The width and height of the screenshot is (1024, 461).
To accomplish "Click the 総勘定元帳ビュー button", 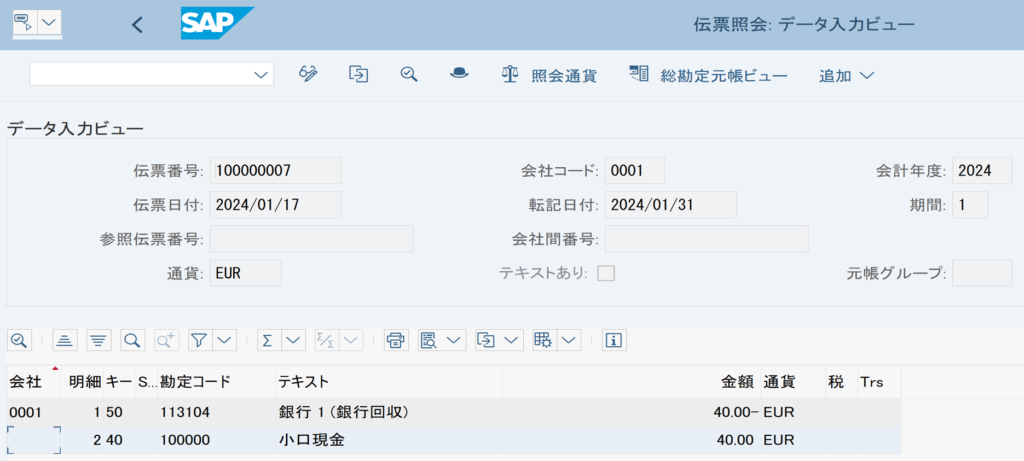I will tap(708, 75).
